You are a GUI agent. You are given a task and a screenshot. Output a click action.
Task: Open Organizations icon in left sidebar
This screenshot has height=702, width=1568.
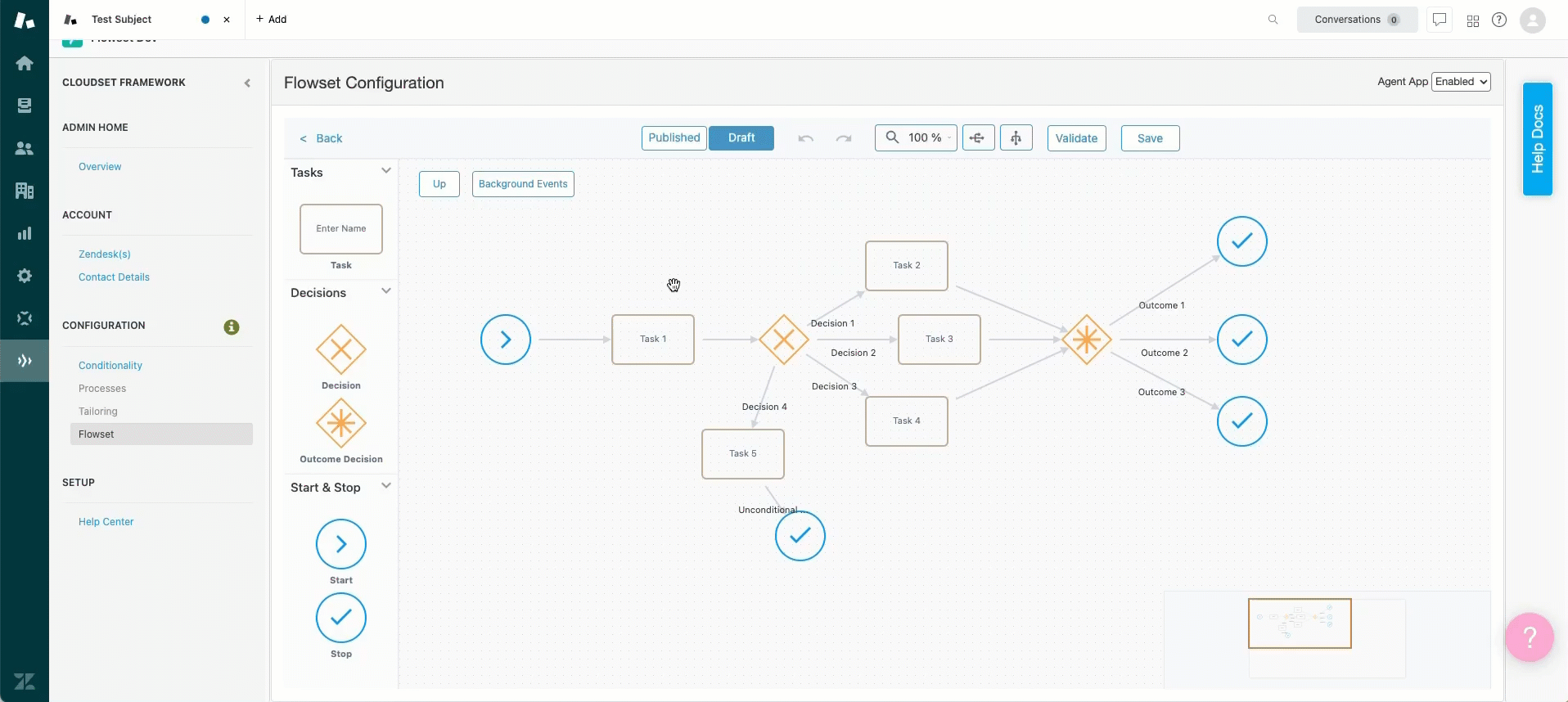point(25,191)
